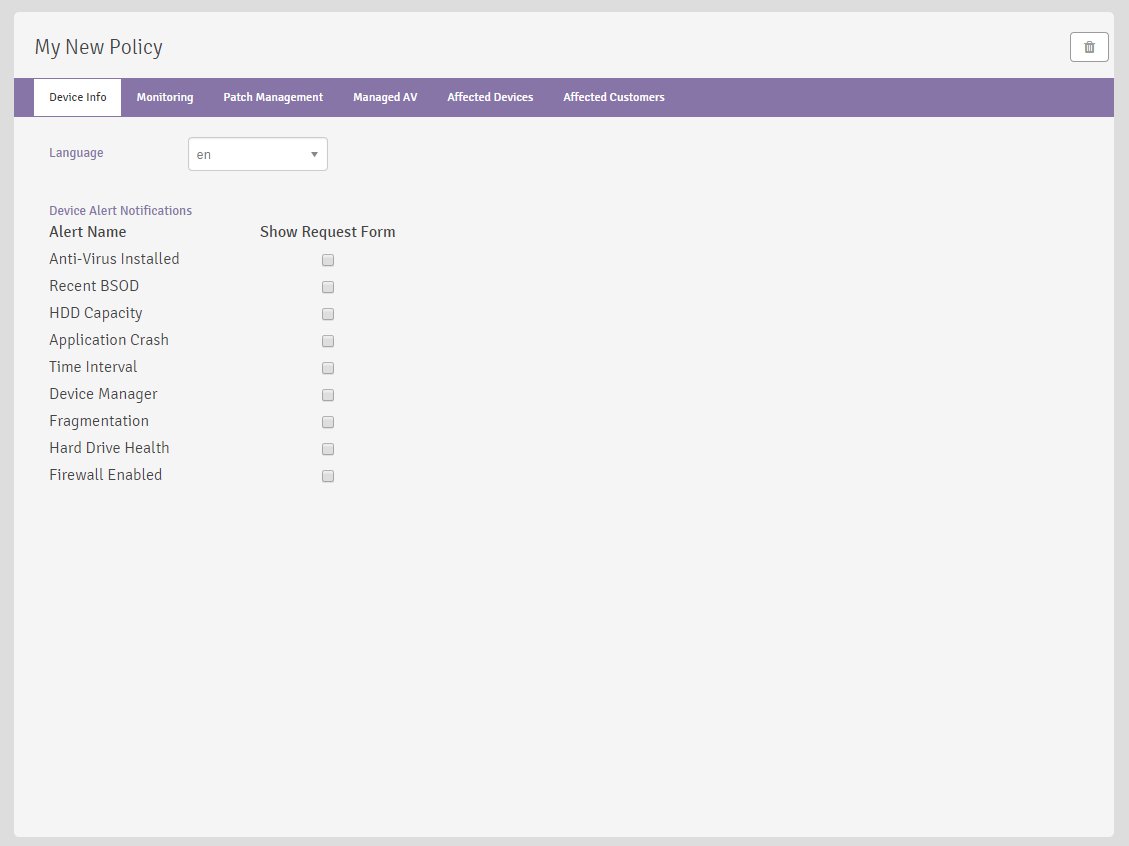Image resolution: width=1129 pixels, height=846 pixels.
Task: Click the Hard Drive Health alert name
Action: pos(109,448)
